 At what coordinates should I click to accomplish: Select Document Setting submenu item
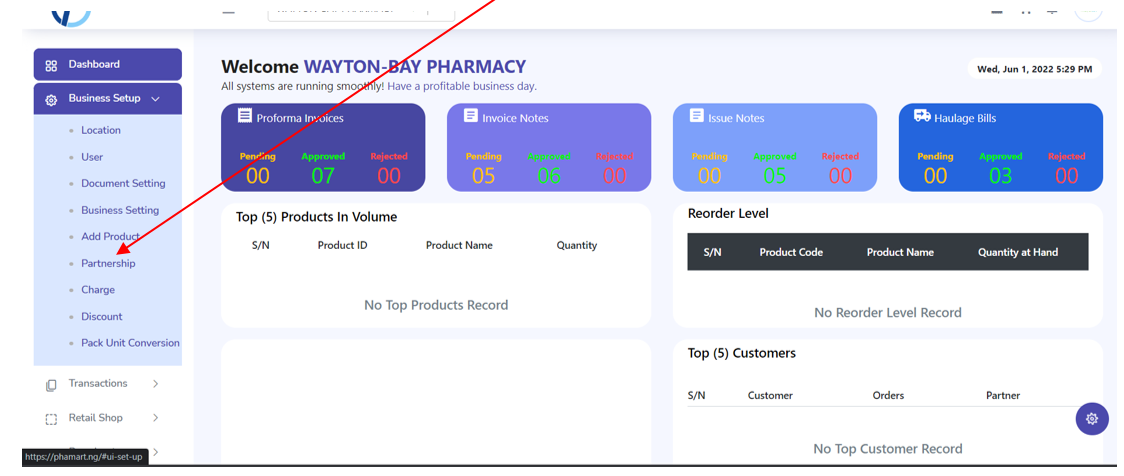click(x=123, y=184)
